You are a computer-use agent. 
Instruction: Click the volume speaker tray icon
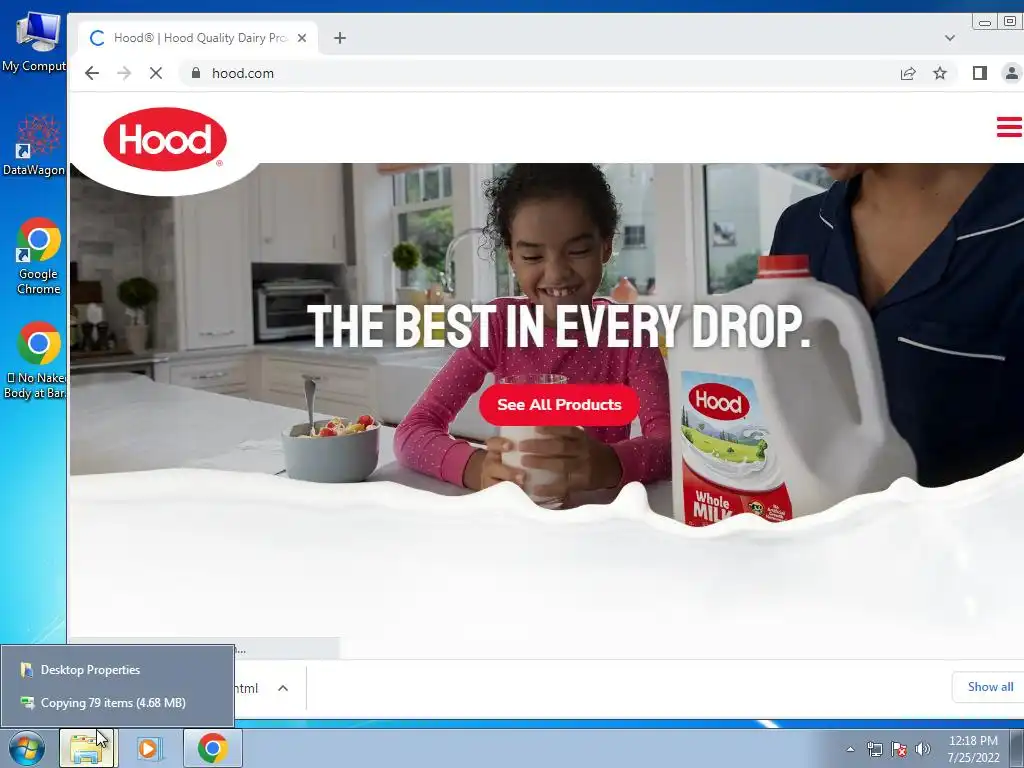click(x=923, y=749)
